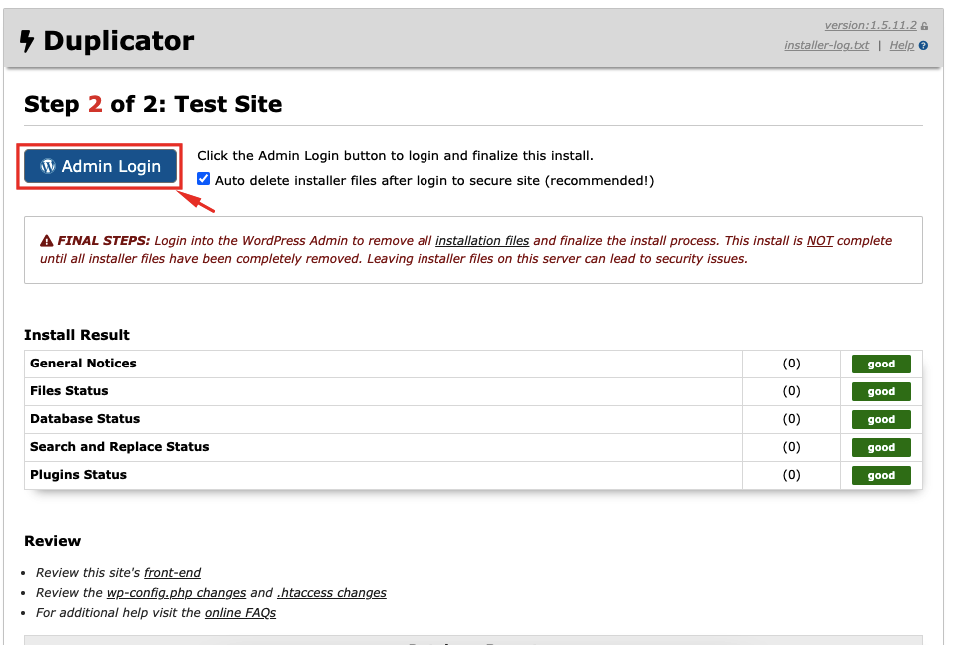Screen dimensions: 953x645
Task: Click the Review heading
Action: (x=53, y=541)
